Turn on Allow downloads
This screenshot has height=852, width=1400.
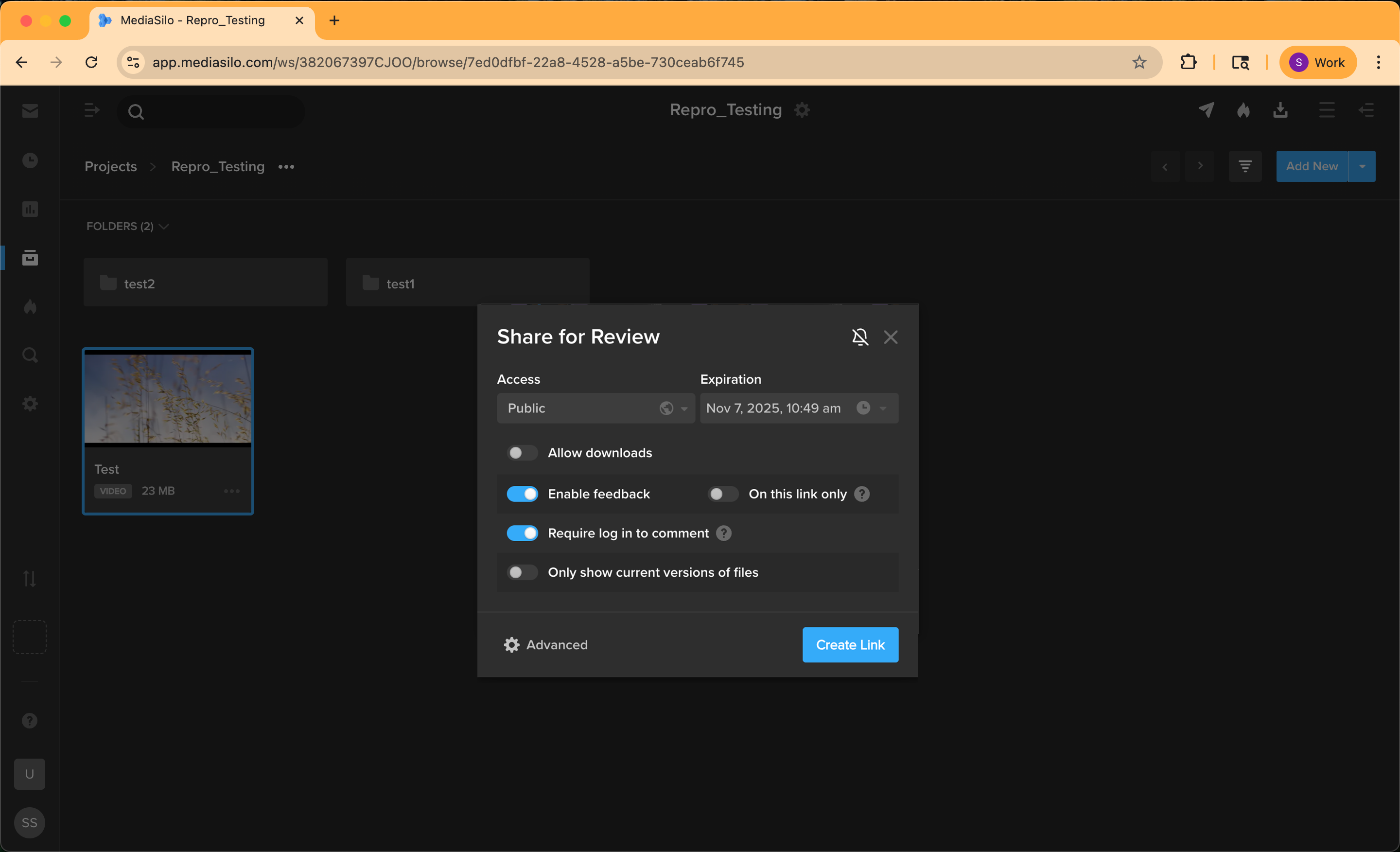pyautogui.click(x=521, y=452)
